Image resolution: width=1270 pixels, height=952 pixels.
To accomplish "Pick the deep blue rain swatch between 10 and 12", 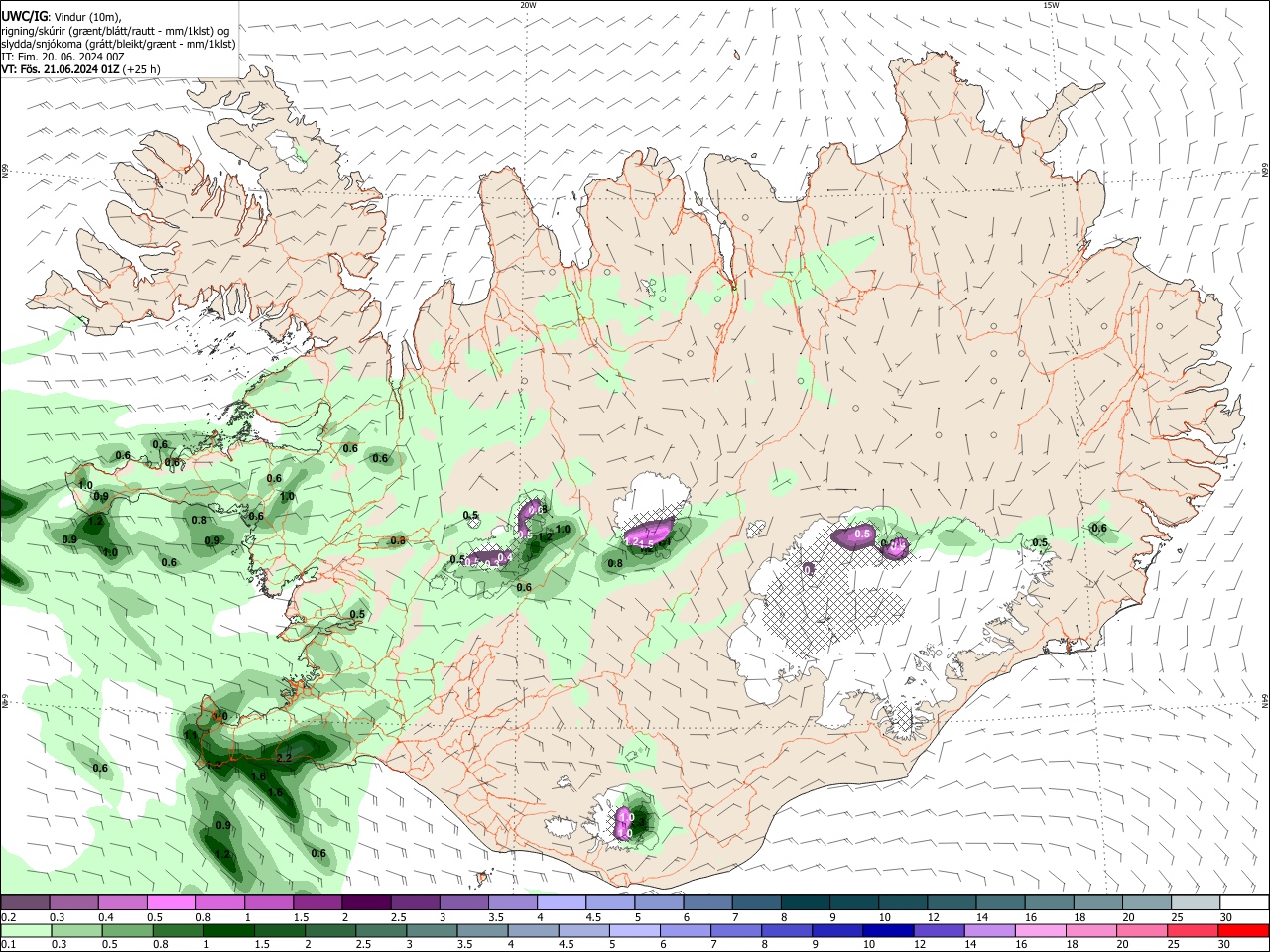I will (x=887, y=930).
